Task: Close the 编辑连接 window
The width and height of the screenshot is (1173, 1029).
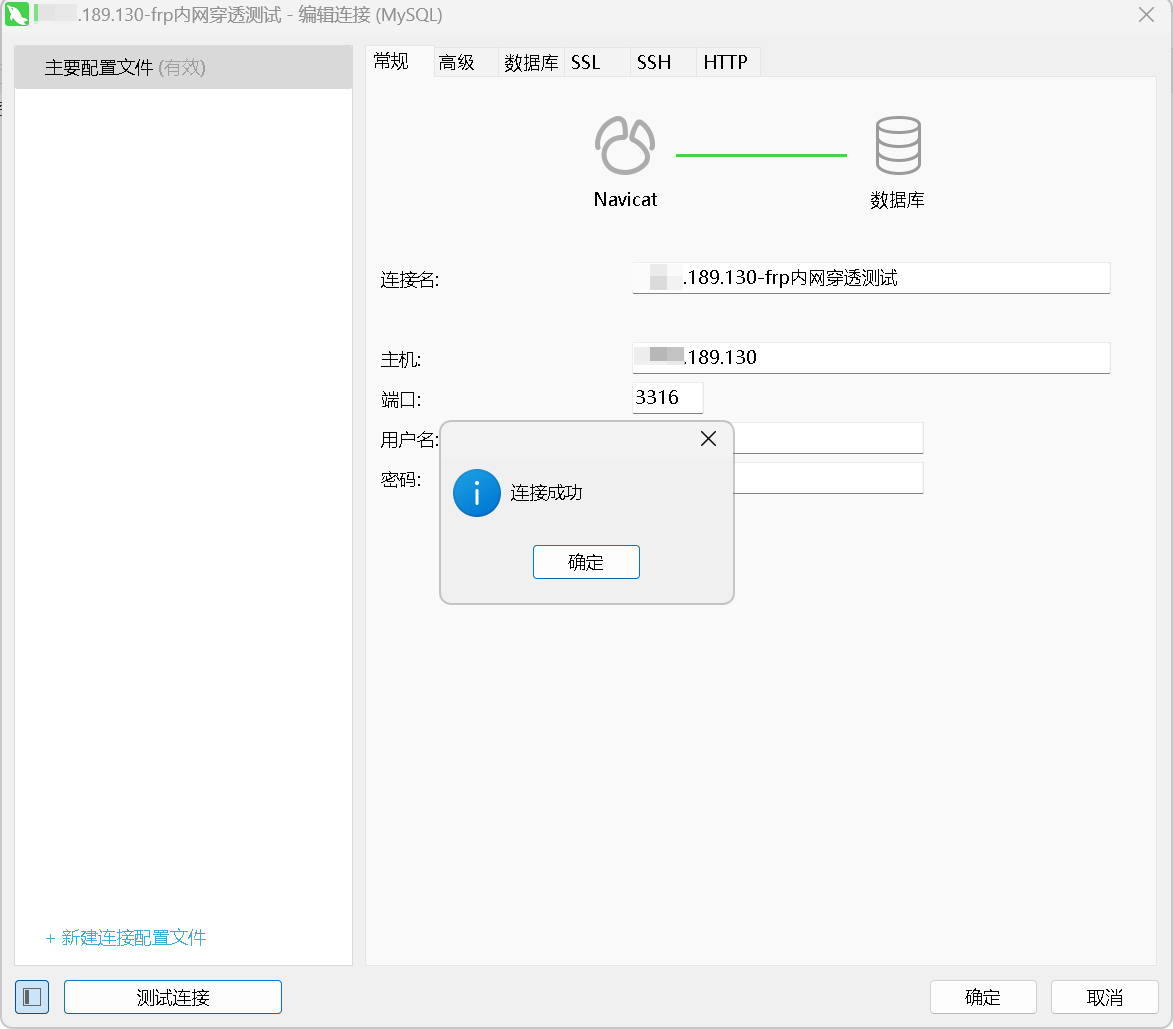Action: click(1146, 15)
